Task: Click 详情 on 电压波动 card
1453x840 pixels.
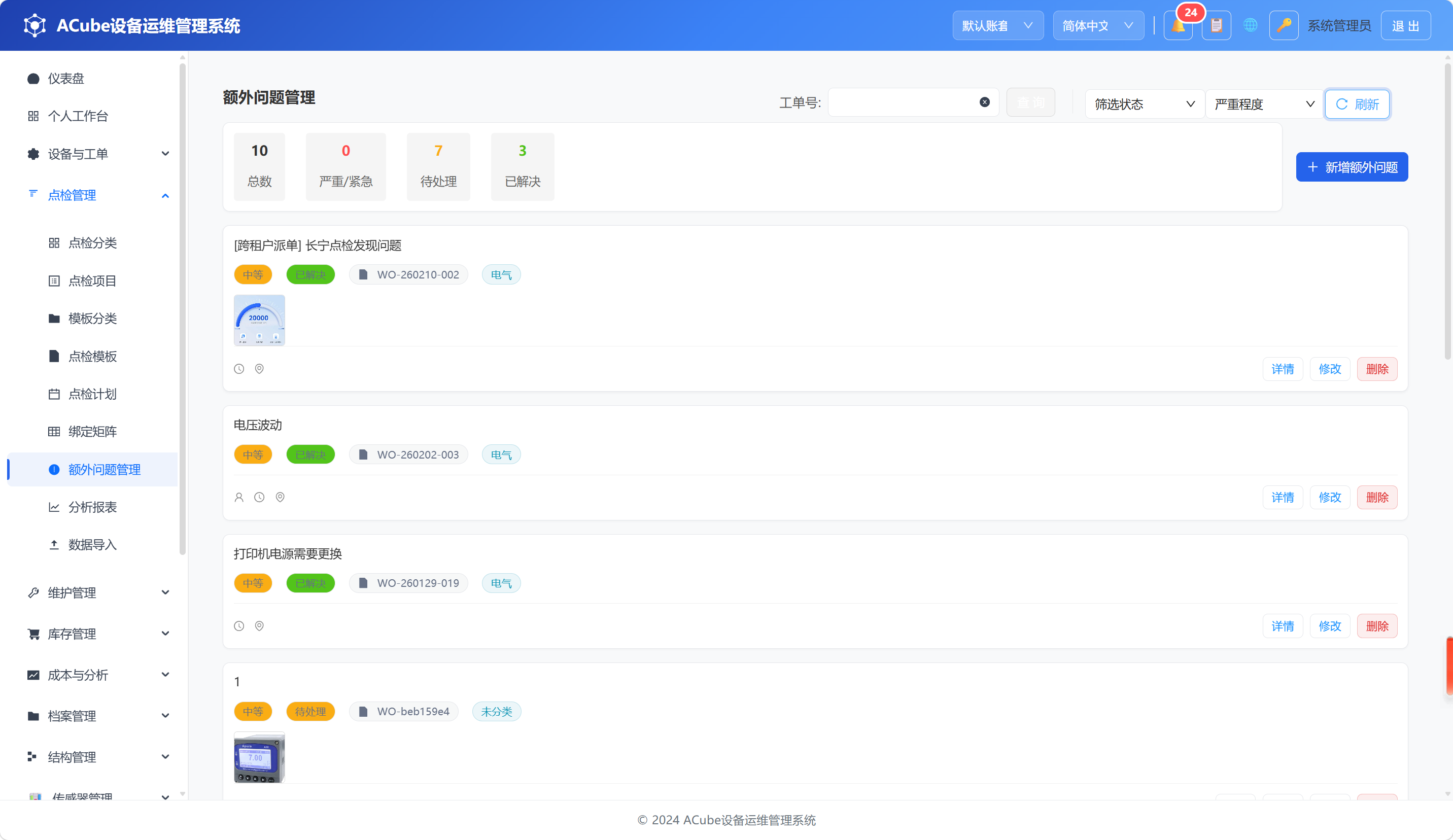Action: tap(1283, 498)
